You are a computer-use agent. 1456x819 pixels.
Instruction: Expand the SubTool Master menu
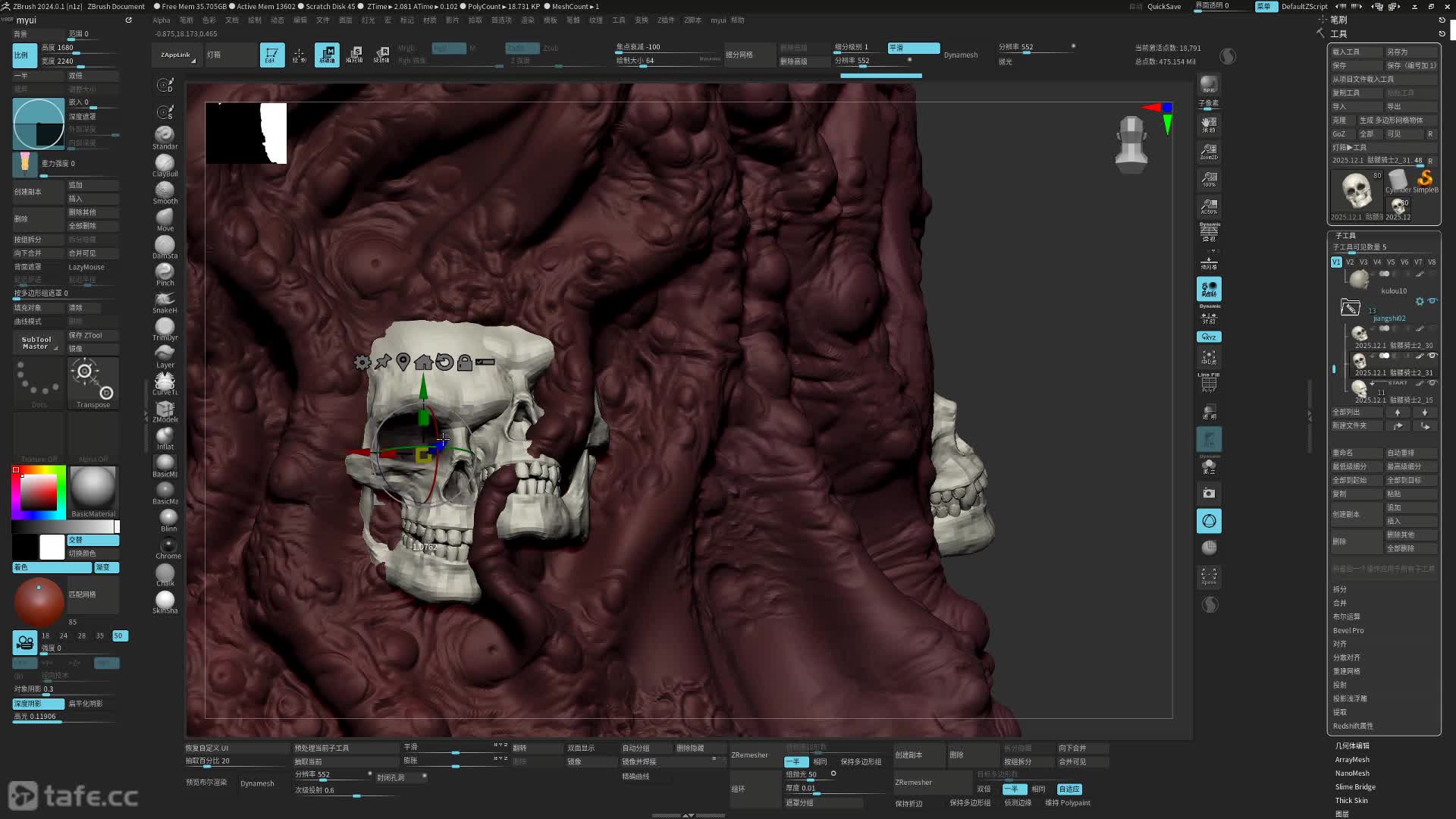pos(38,343)
